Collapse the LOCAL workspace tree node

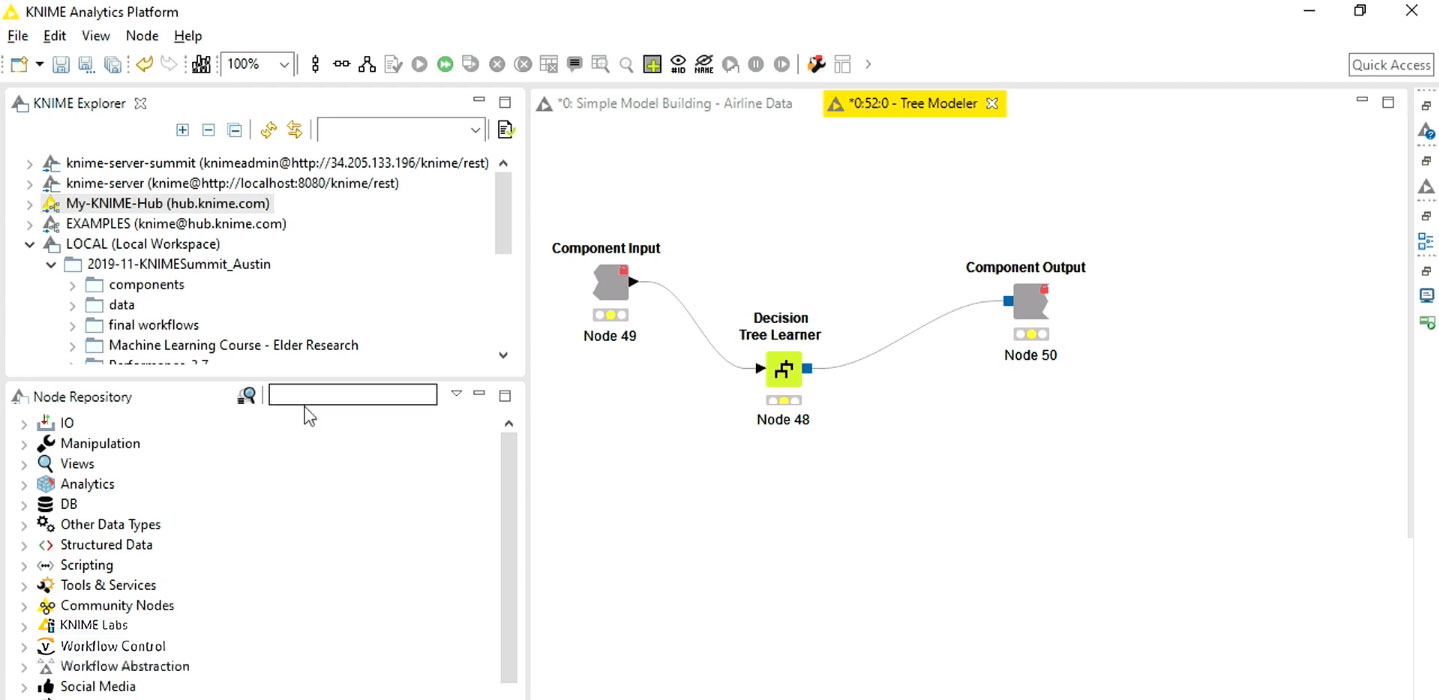pos(29,244)
